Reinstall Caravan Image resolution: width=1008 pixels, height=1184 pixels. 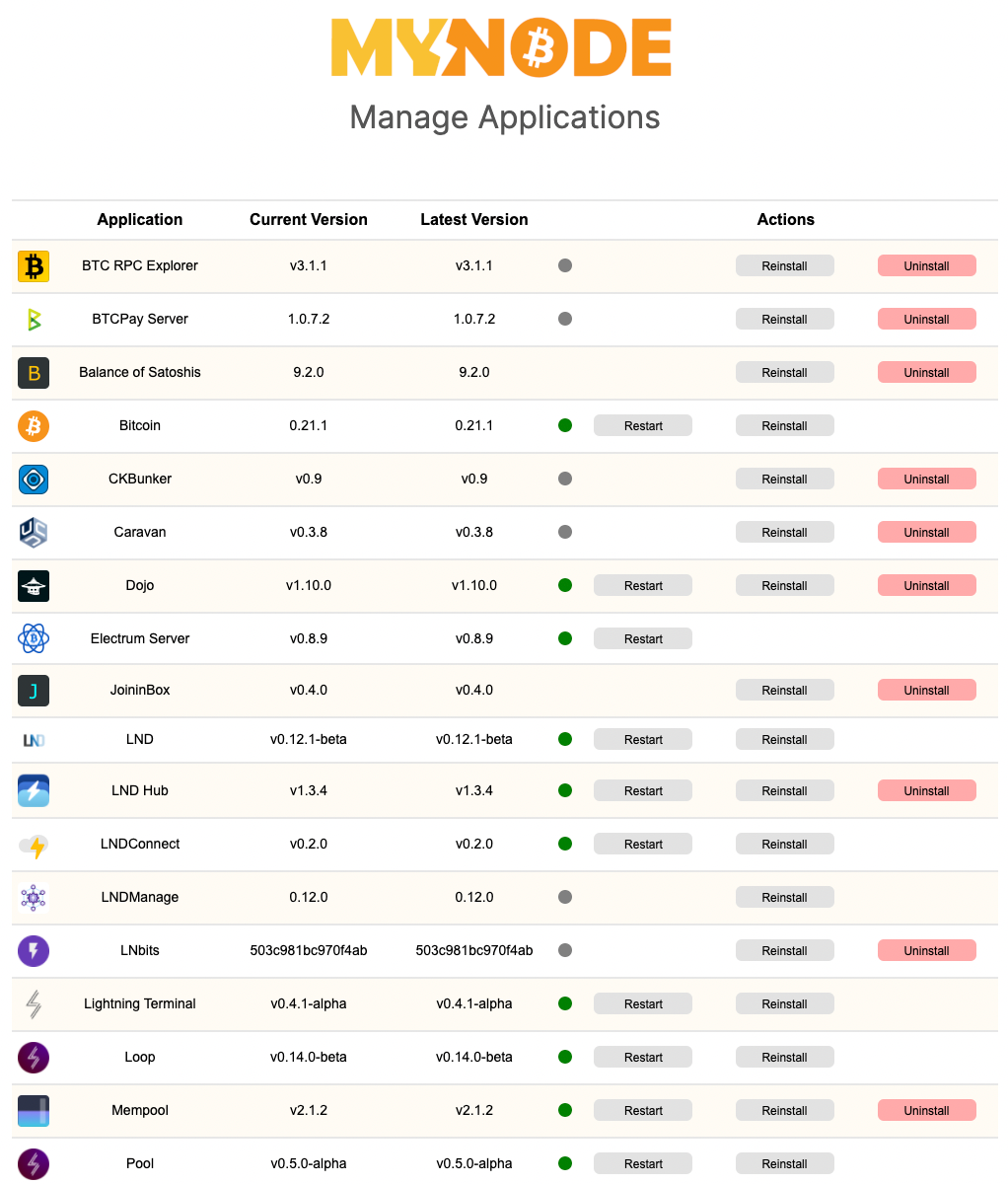coord(785,533)
